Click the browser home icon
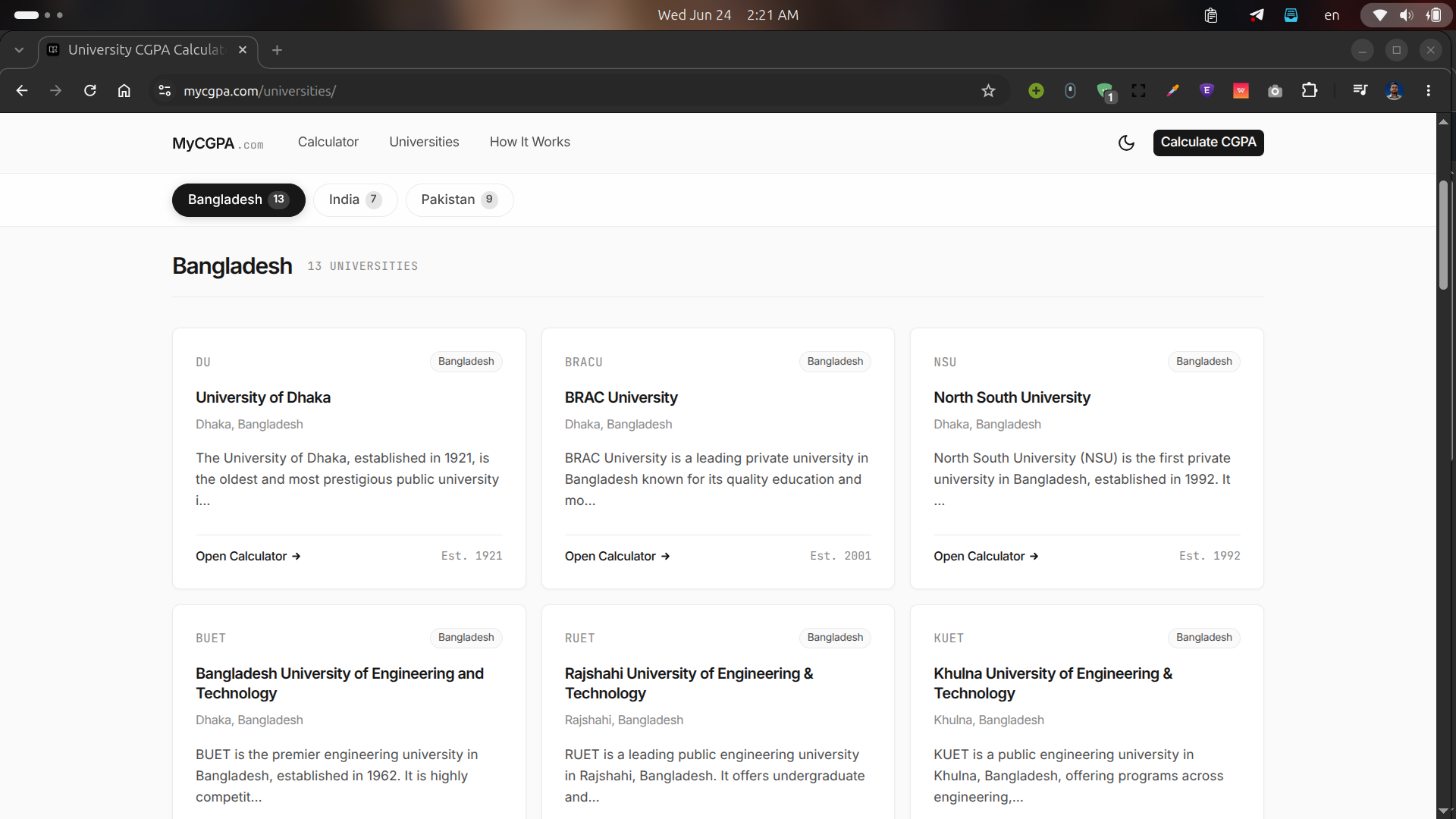The image size is (1456, 819). [x=124, y=91]
